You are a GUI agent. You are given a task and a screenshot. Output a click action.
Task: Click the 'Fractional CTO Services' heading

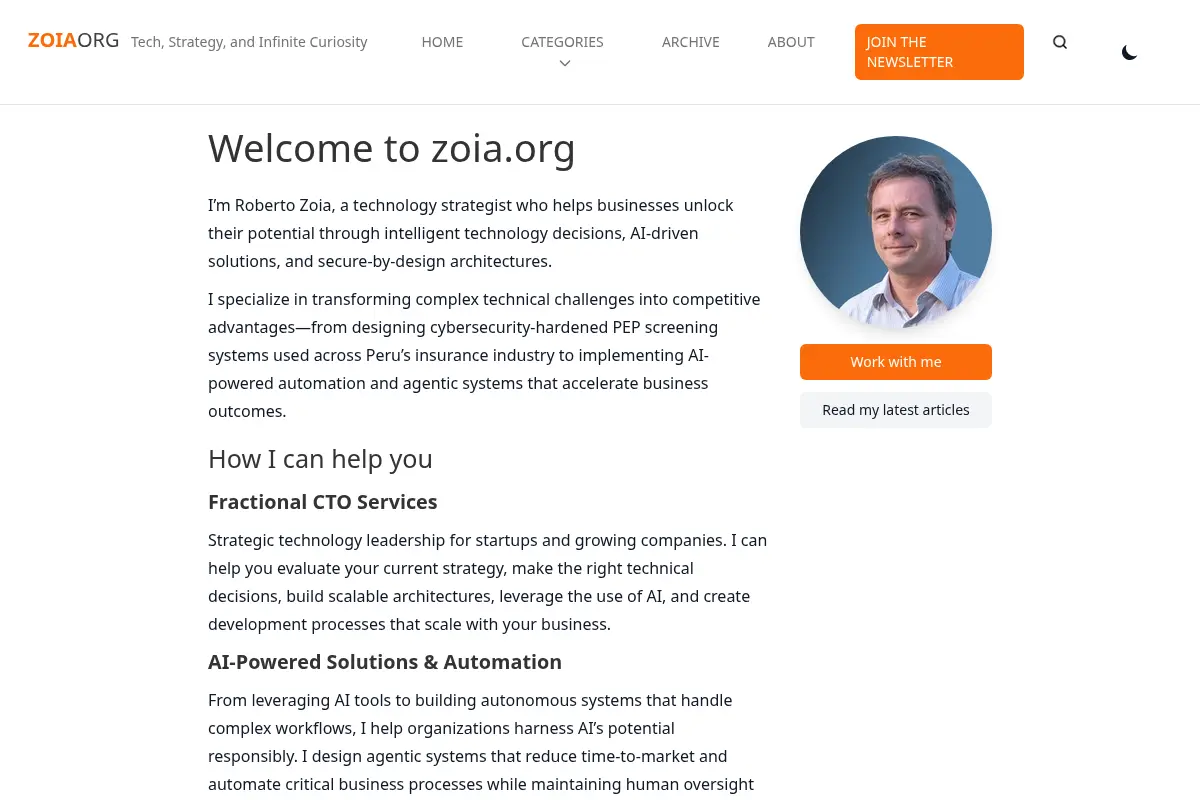click(x=323, y=502)
